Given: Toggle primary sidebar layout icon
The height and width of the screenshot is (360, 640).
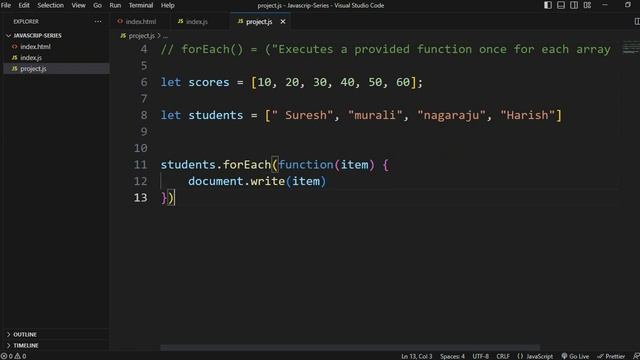Looking at the screenshot, I should point(548,5).
